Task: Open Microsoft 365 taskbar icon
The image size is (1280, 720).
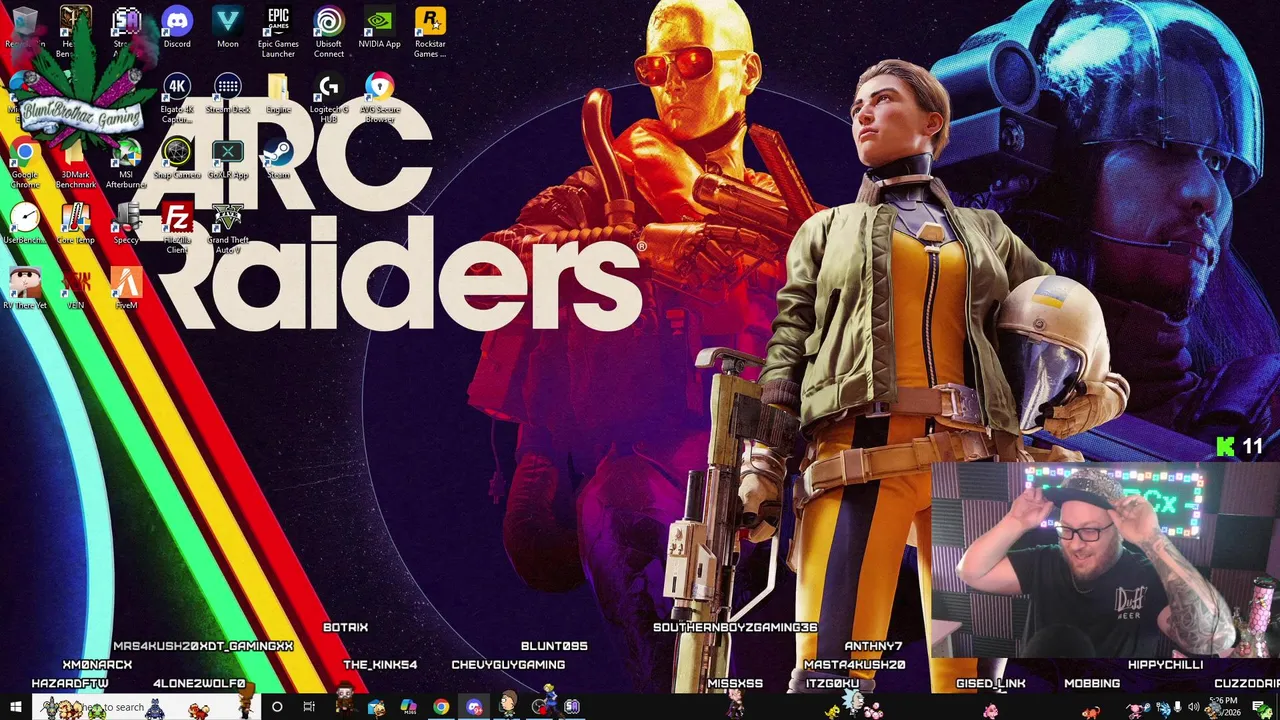Action: tap(408, 707)
